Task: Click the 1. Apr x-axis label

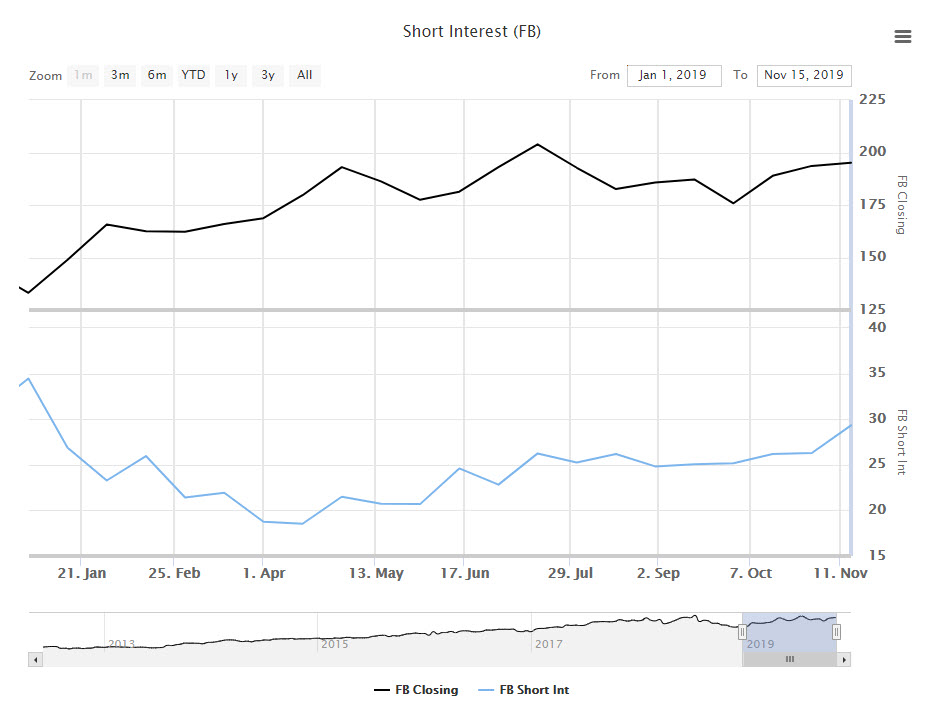Action: pyautogui.click(x=264, y=573)
